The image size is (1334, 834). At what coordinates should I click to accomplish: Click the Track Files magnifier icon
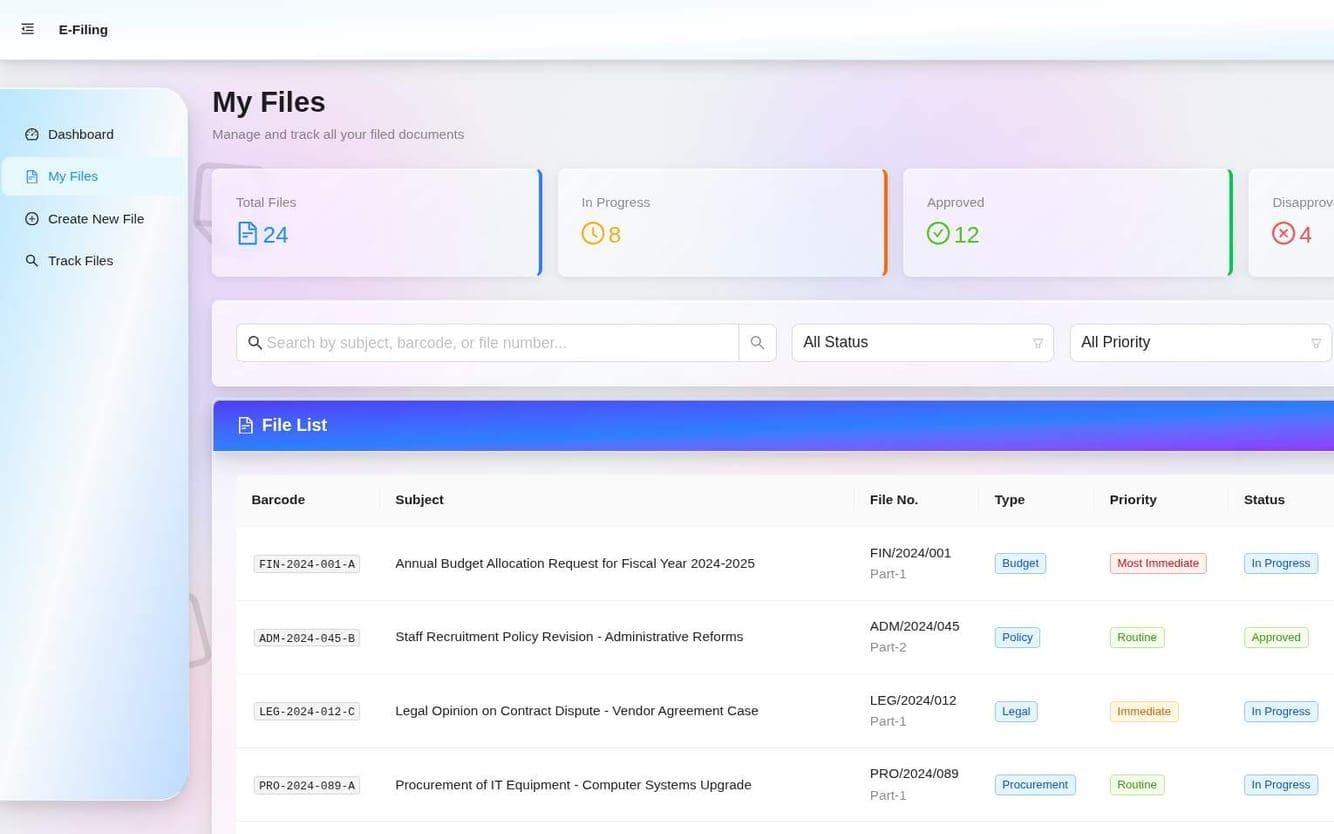coord(32,261)
